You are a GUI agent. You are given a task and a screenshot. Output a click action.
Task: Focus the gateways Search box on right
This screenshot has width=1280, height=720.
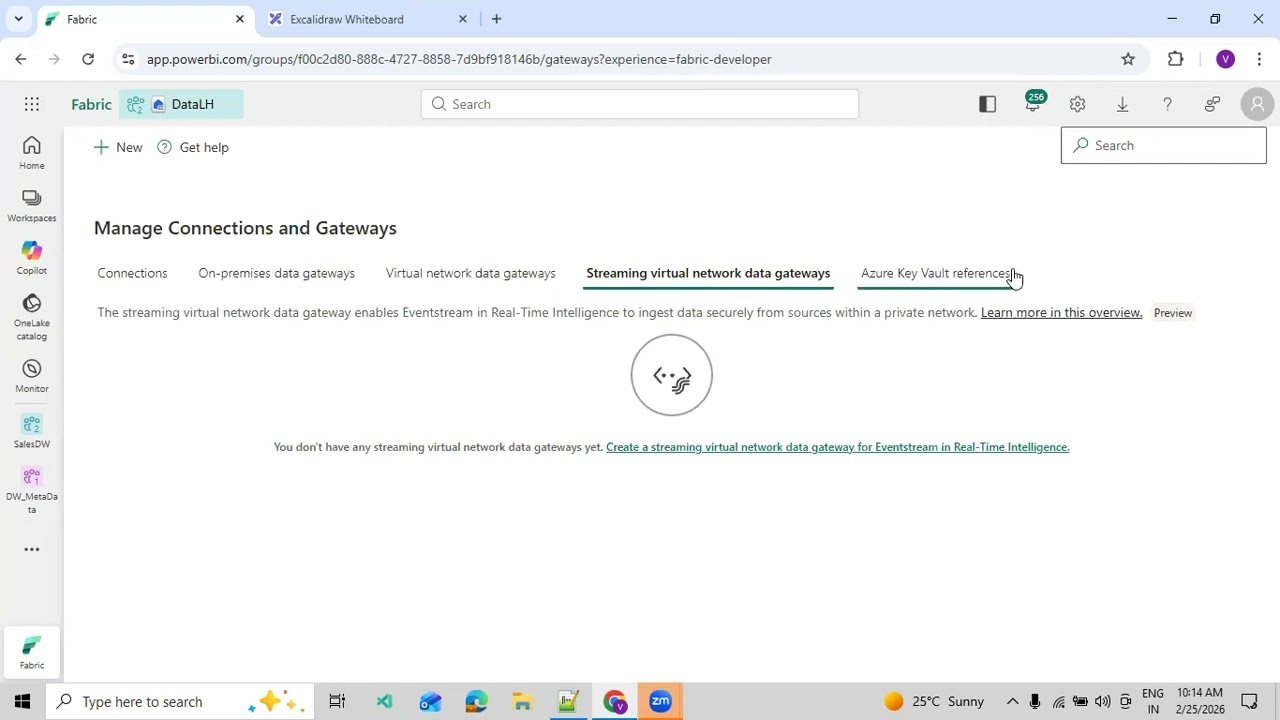[x=1163, y=145]
